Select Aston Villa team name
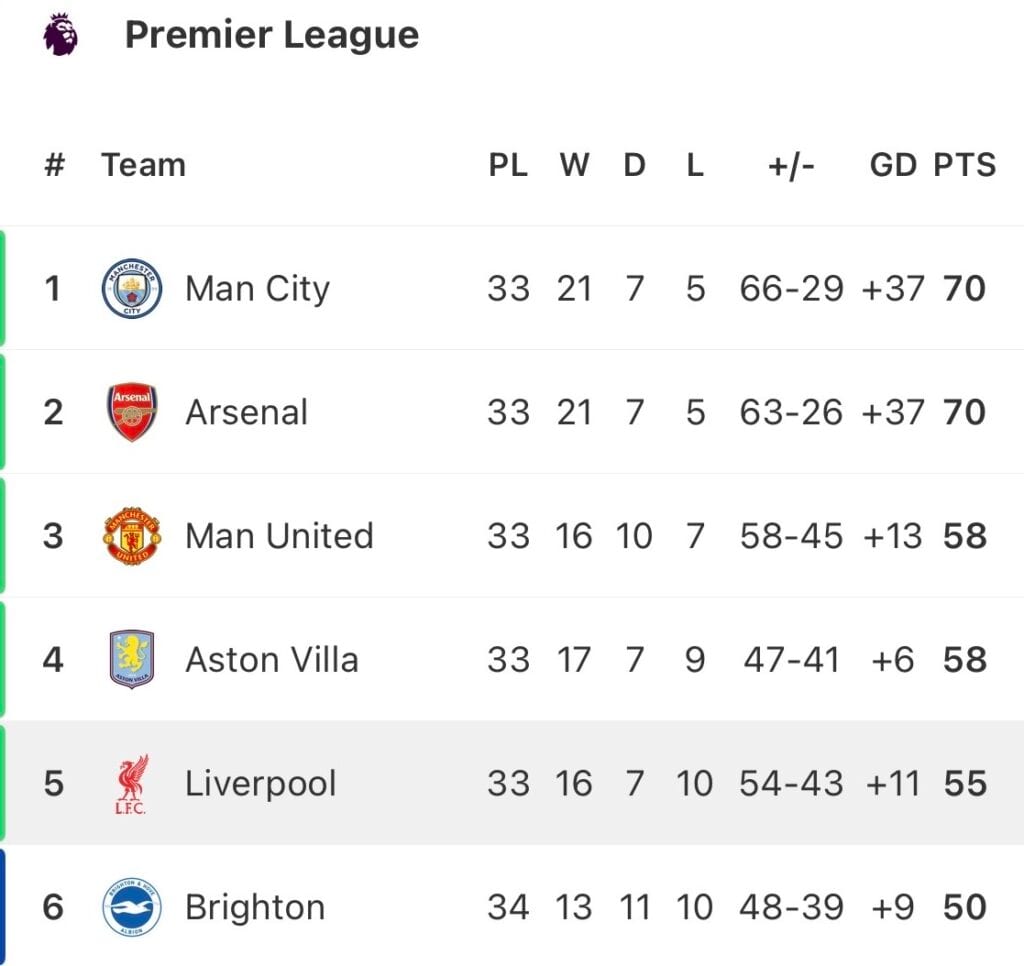 pos(272,660)
